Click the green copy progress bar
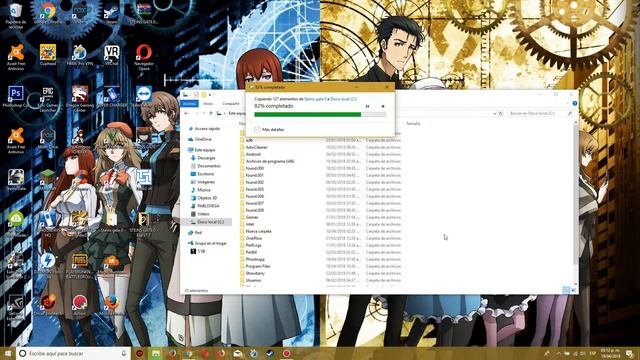The image size is (640, 360). [x=320, y=115]
